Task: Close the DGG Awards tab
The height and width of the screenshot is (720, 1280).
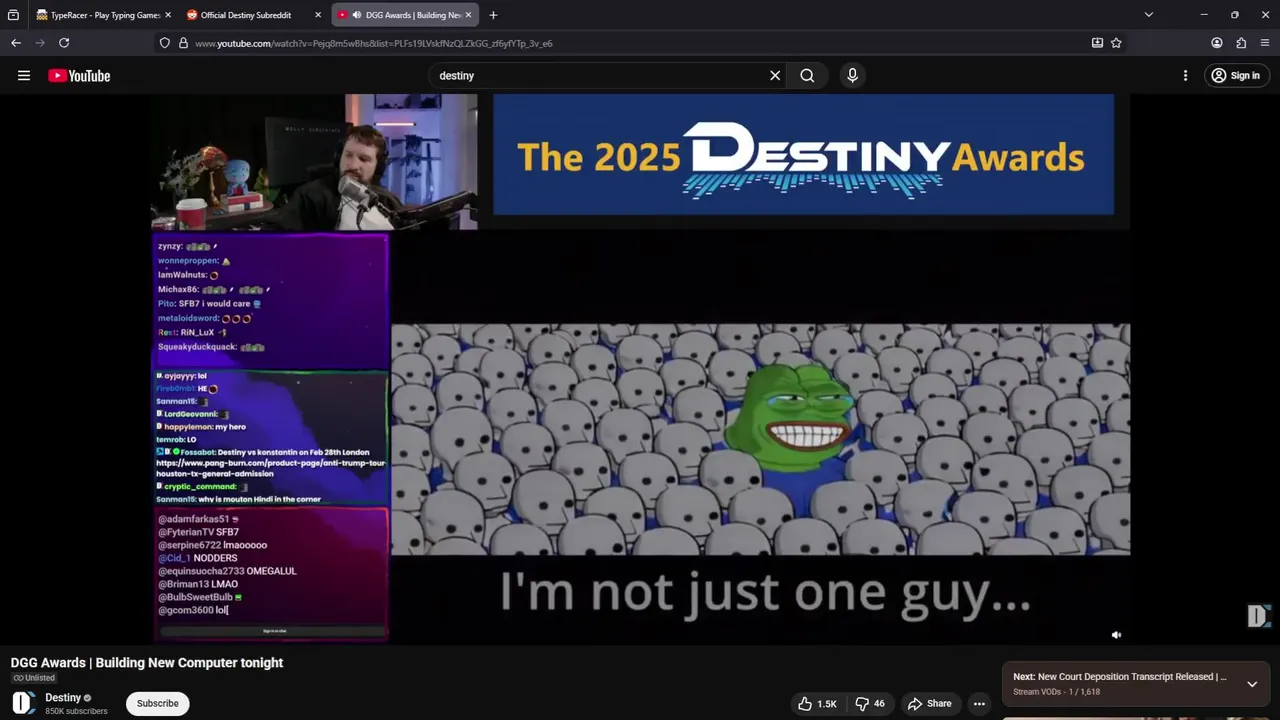Action: pos(468,15)
